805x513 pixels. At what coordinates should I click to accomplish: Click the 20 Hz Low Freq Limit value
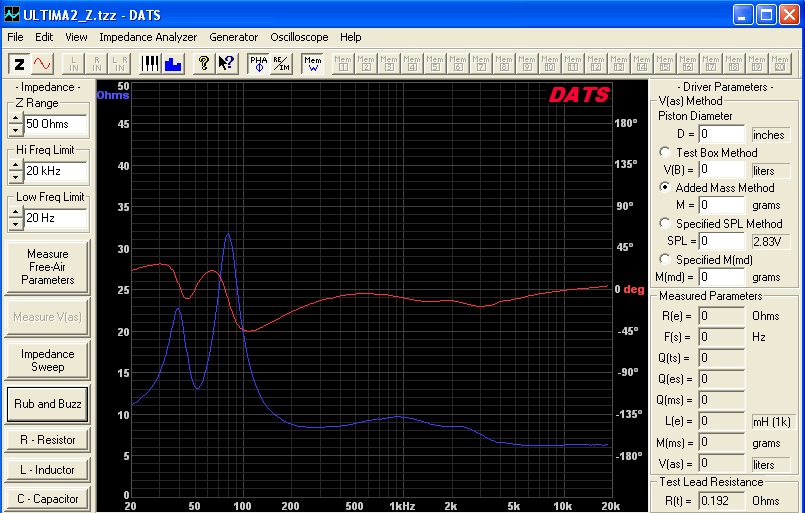(55, 218)
